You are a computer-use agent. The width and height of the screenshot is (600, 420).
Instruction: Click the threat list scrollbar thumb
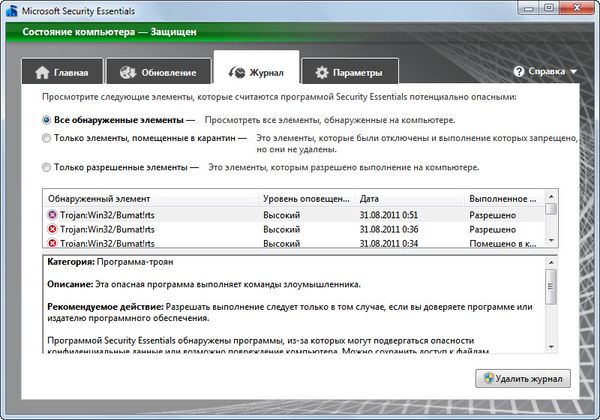[551, 209]
